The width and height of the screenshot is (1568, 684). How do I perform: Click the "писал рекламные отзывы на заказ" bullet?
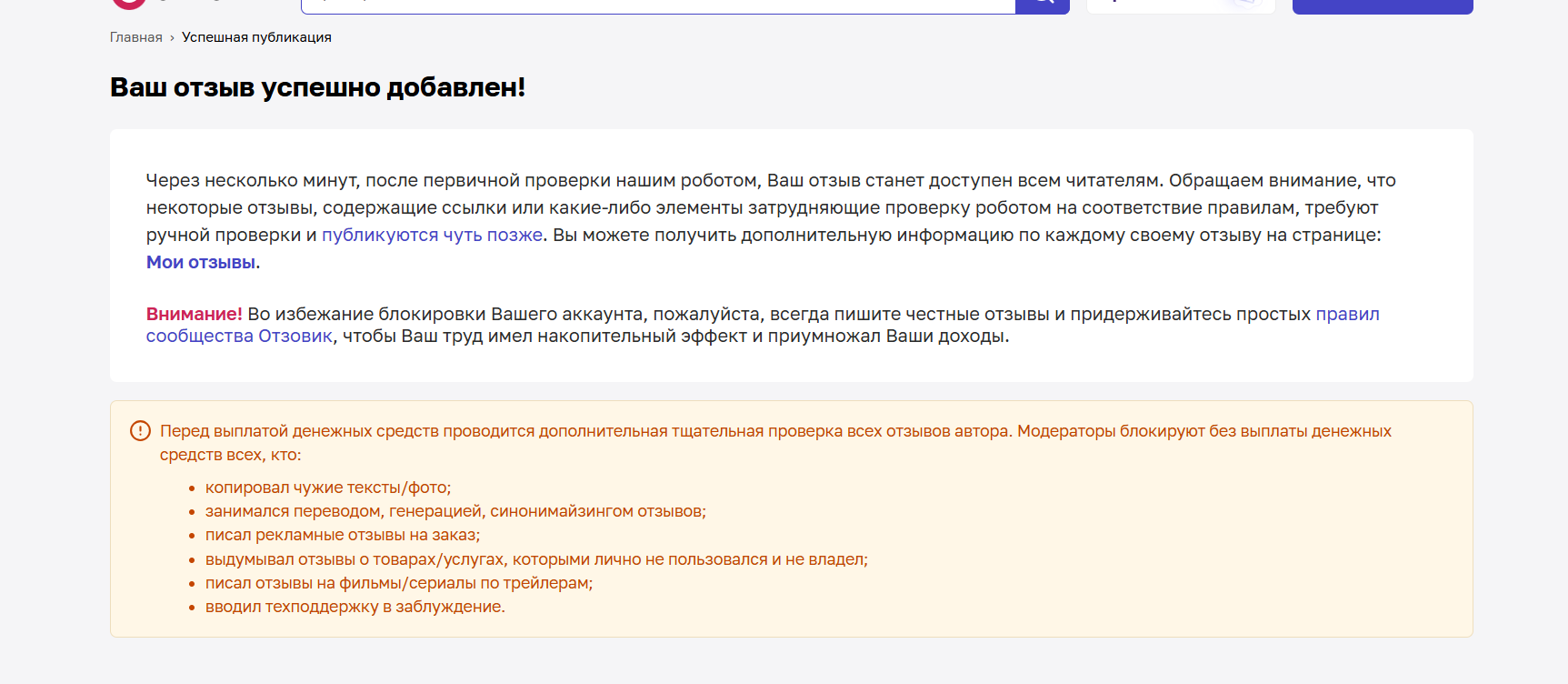tap(343, 535)
